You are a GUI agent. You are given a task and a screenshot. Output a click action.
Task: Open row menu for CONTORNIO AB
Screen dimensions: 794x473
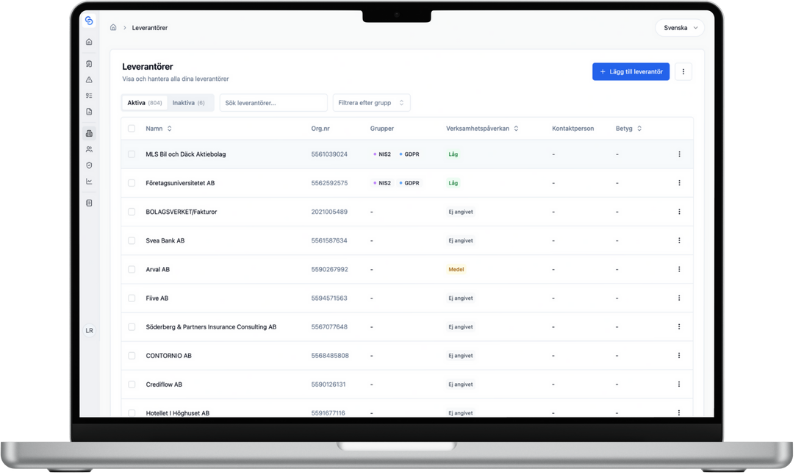point(679,356)
